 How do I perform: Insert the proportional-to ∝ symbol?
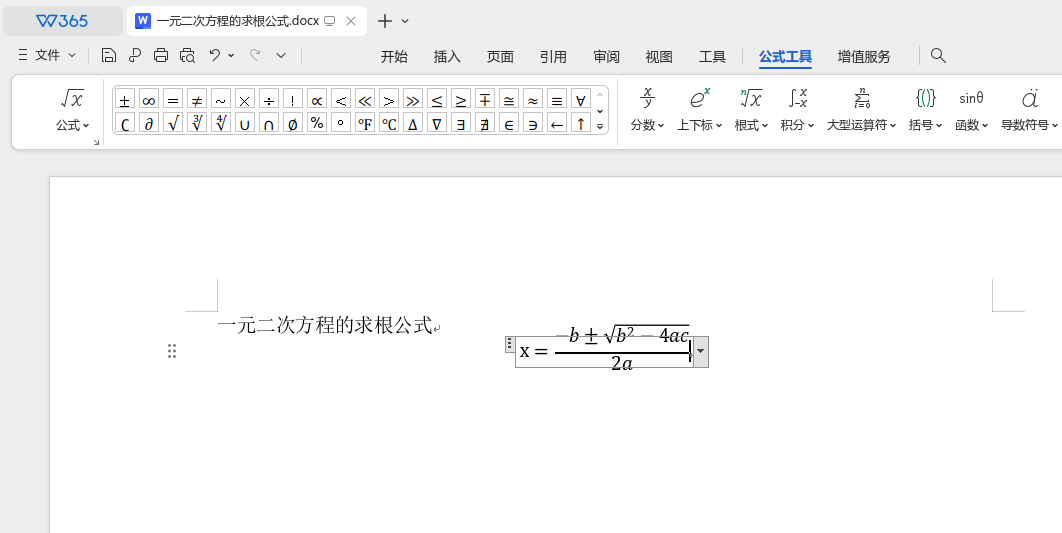(316, 100)
